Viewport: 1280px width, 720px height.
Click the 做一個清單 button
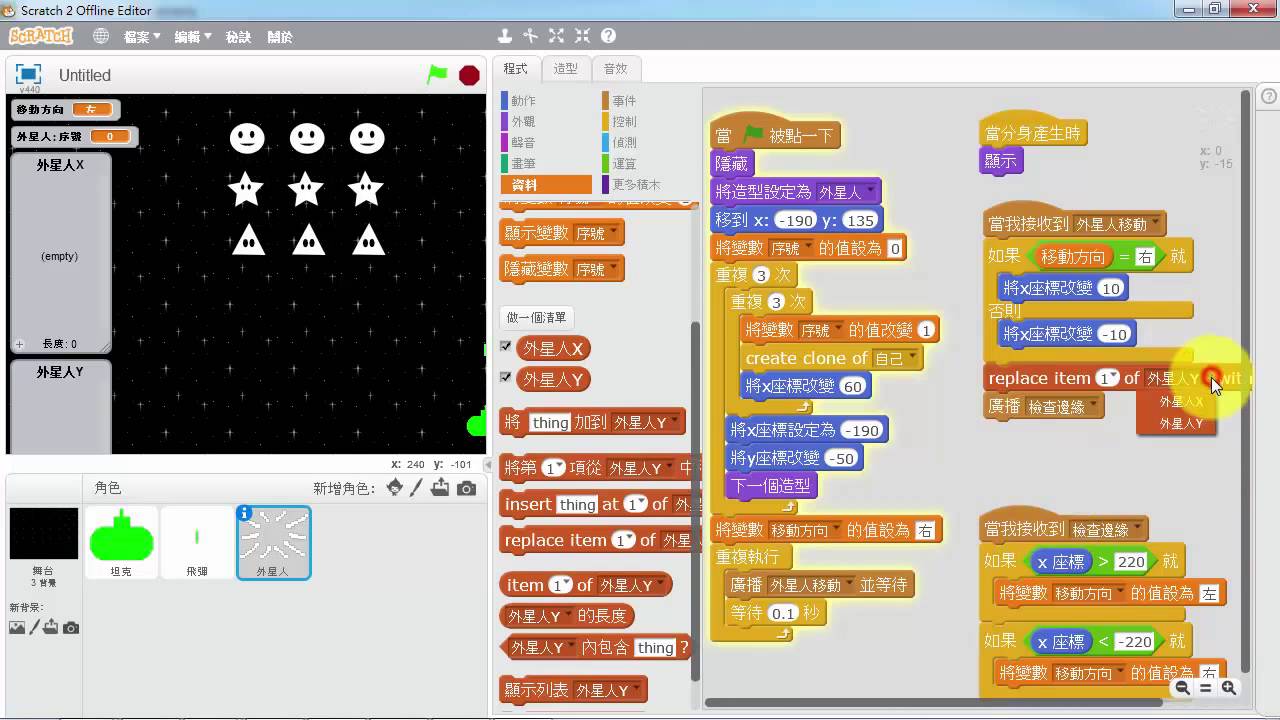tap(537, 317)
